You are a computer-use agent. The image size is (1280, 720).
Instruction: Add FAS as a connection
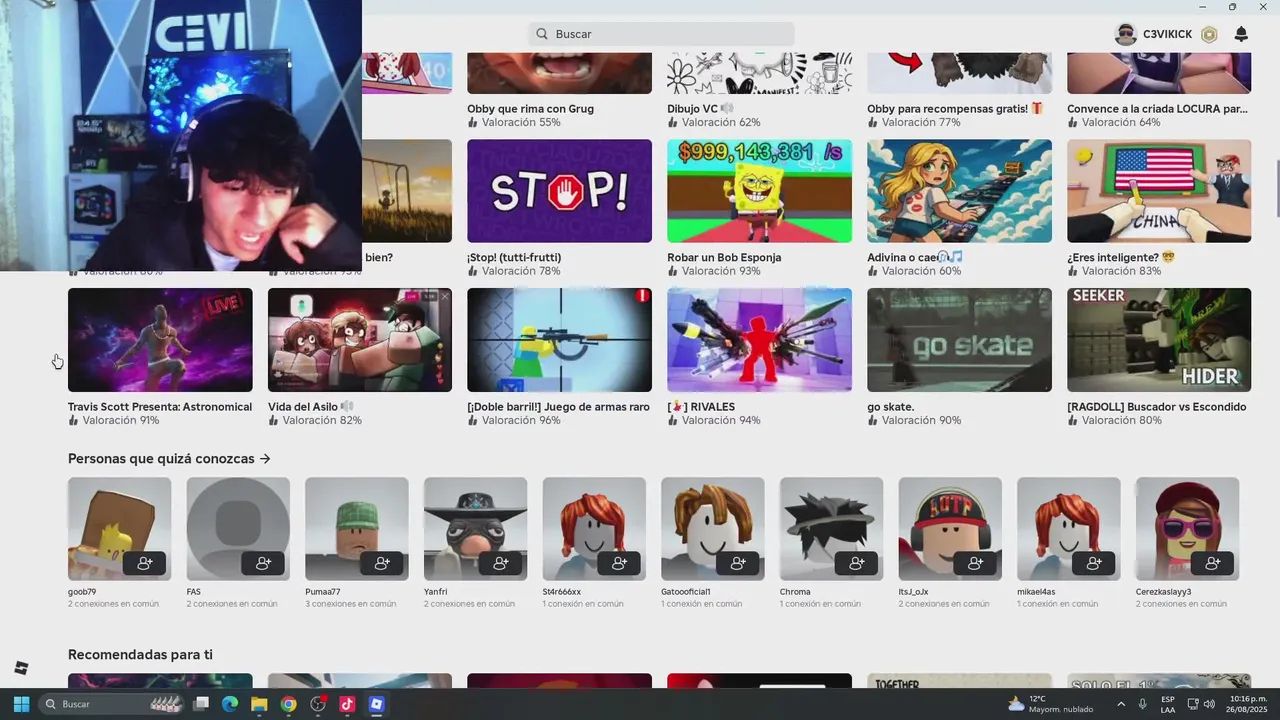pyautogui.click(x=263, y=563)
